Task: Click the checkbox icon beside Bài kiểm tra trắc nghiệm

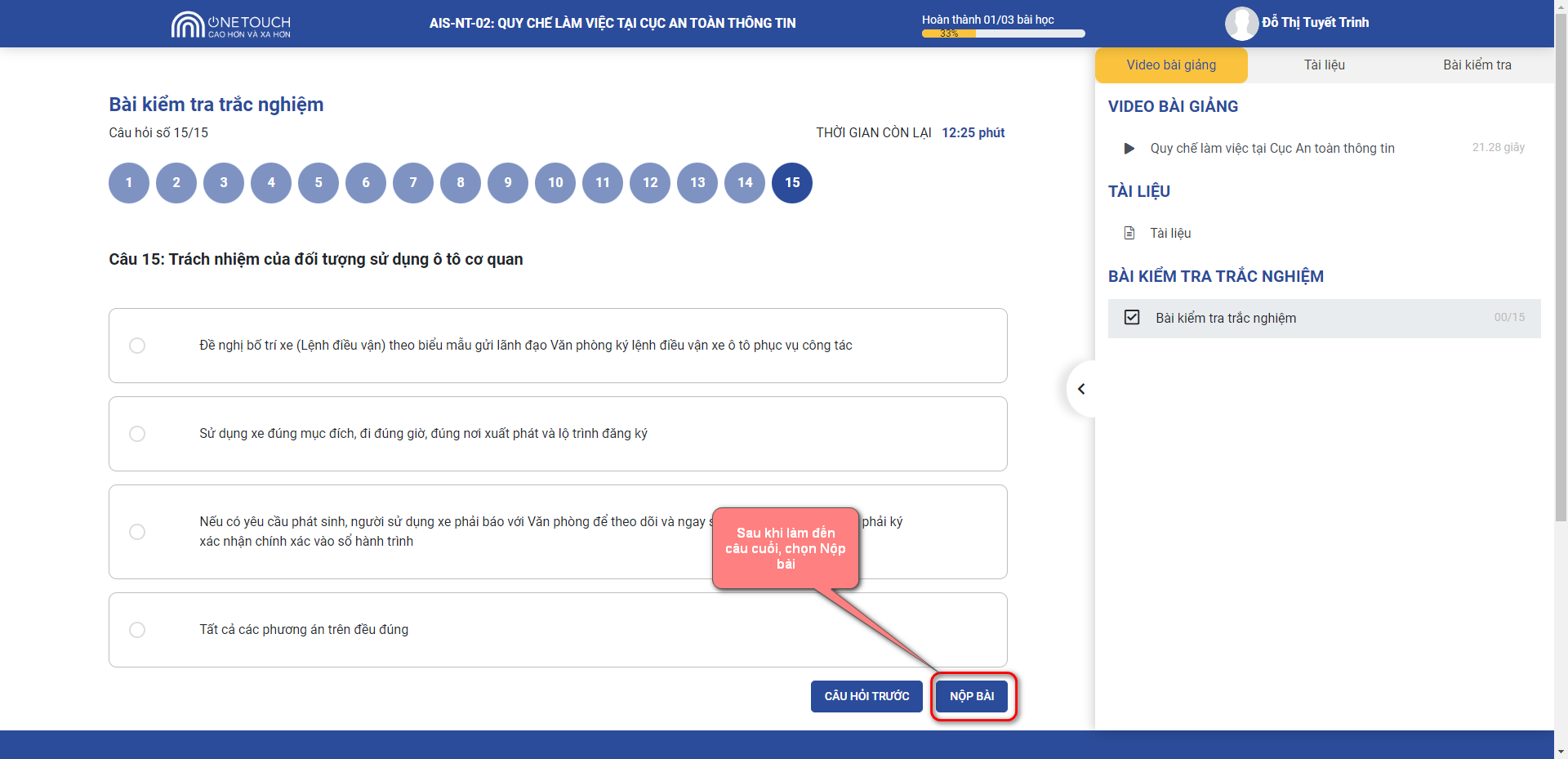Action: pyautogui.click(x=1132, y=318)
